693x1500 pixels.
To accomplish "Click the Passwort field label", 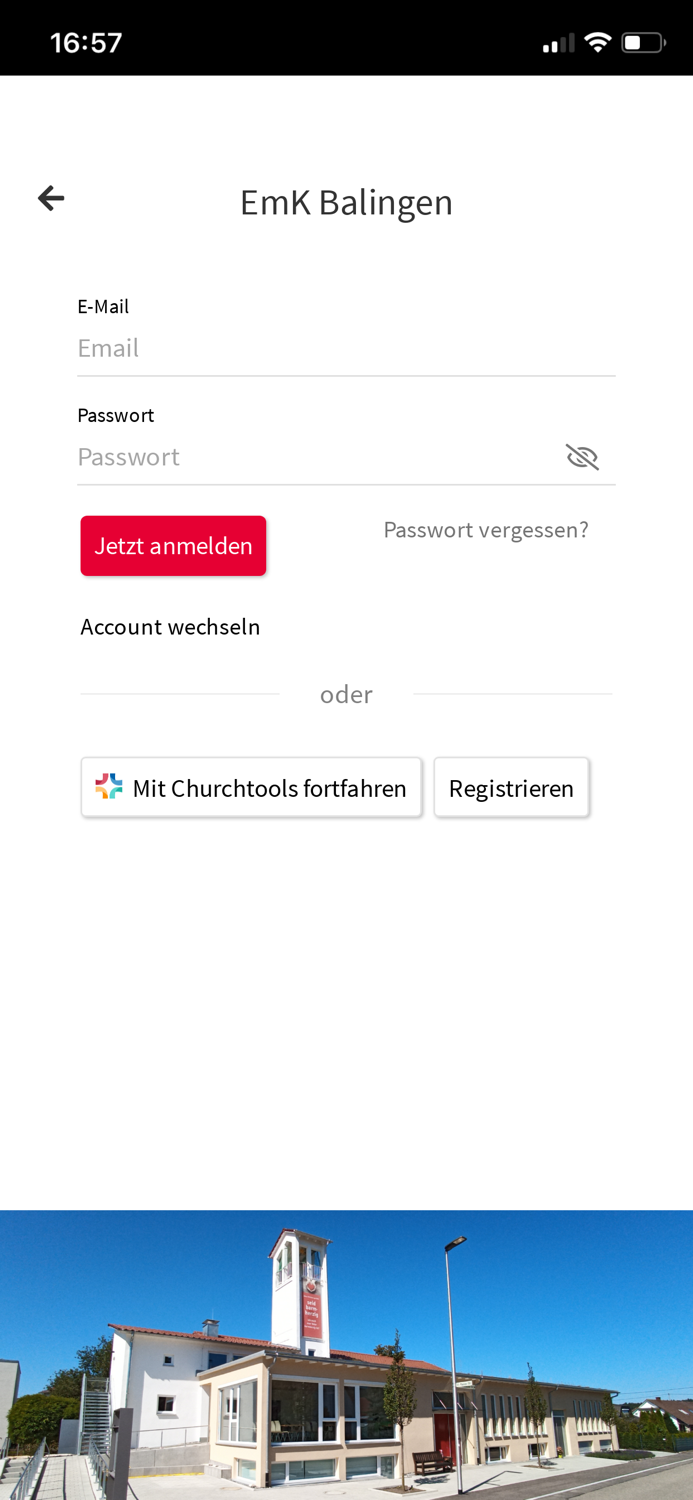I will pyautogui.click(x=116, y=414).
